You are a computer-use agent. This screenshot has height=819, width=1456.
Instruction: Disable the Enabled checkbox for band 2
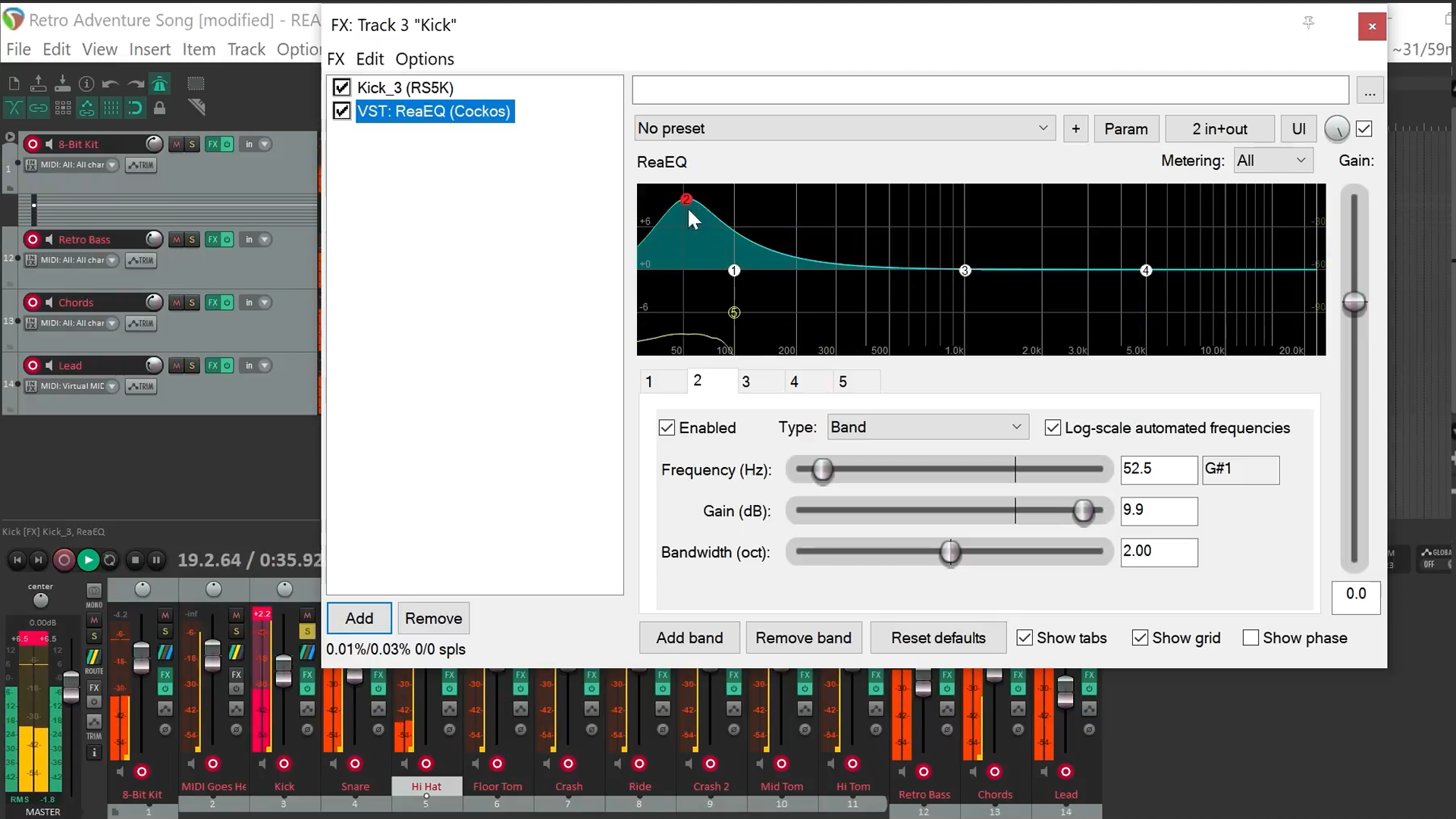[667, 428]
